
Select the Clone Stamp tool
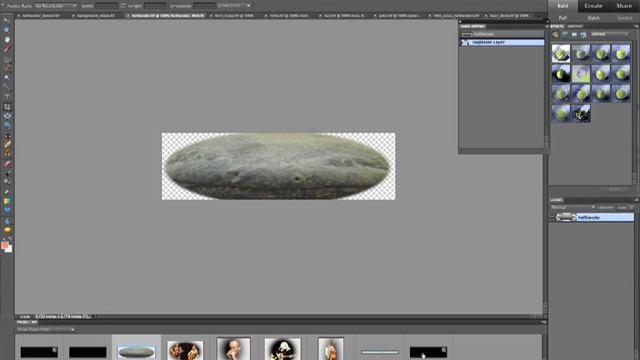coord(7,154)
